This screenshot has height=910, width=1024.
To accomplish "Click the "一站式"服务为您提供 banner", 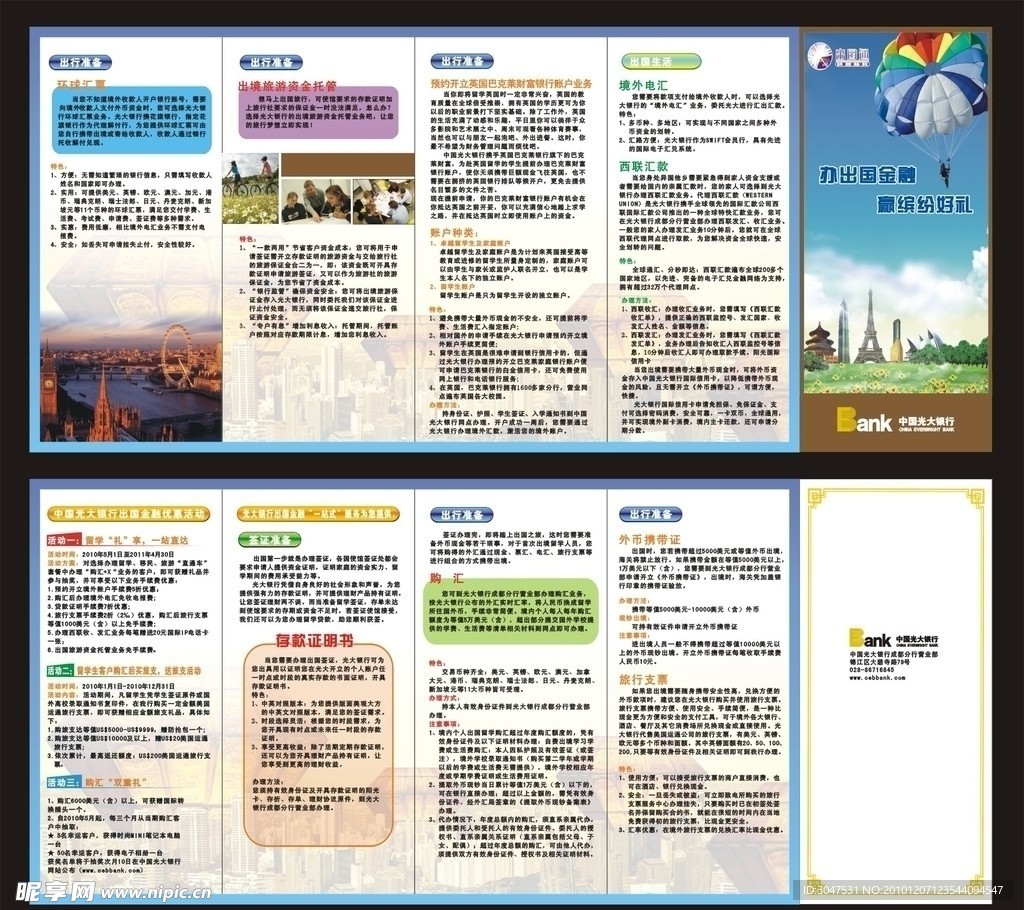I will pos(318,514).
